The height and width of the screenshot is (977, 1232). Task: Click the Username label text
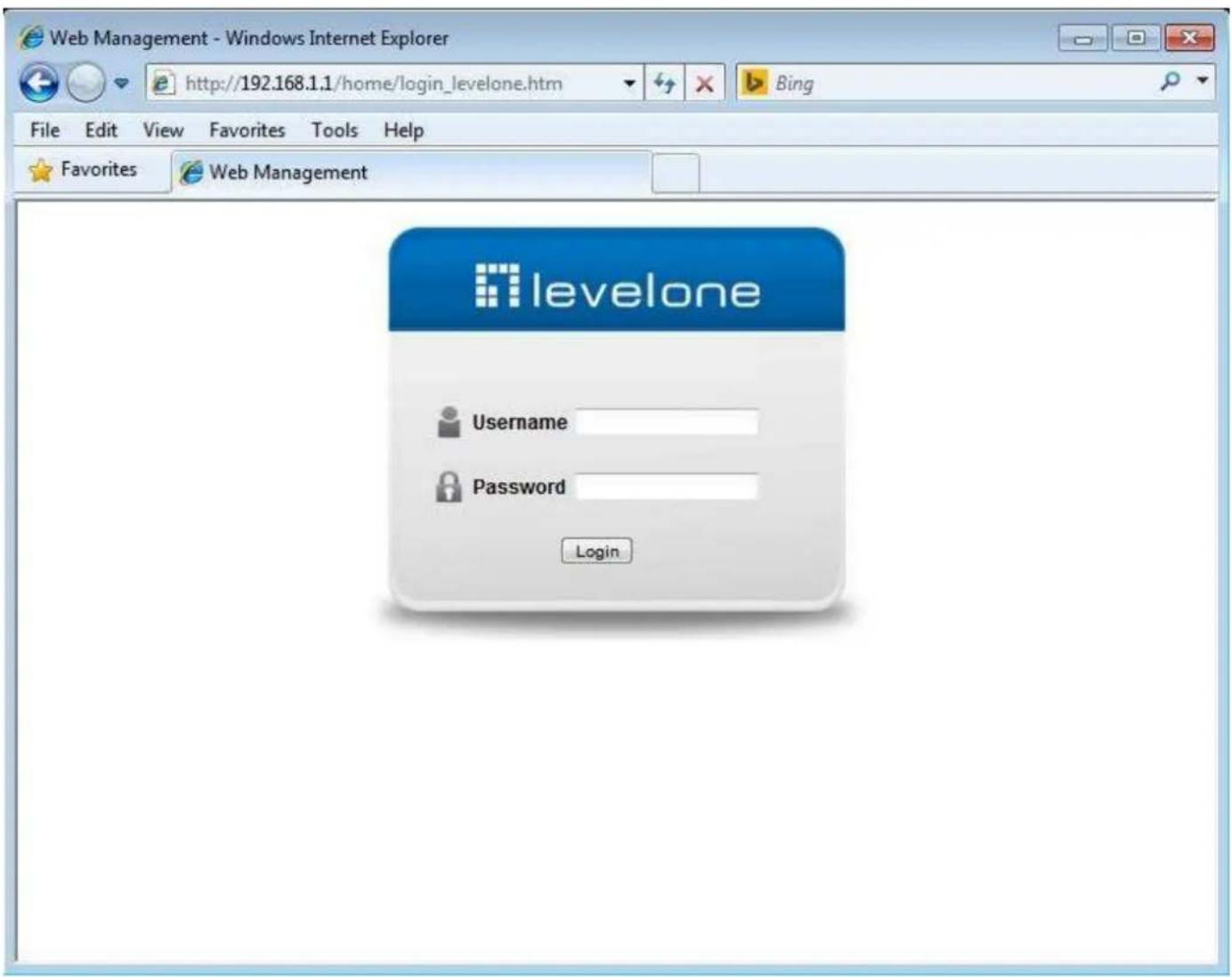(x=520, y=423)
